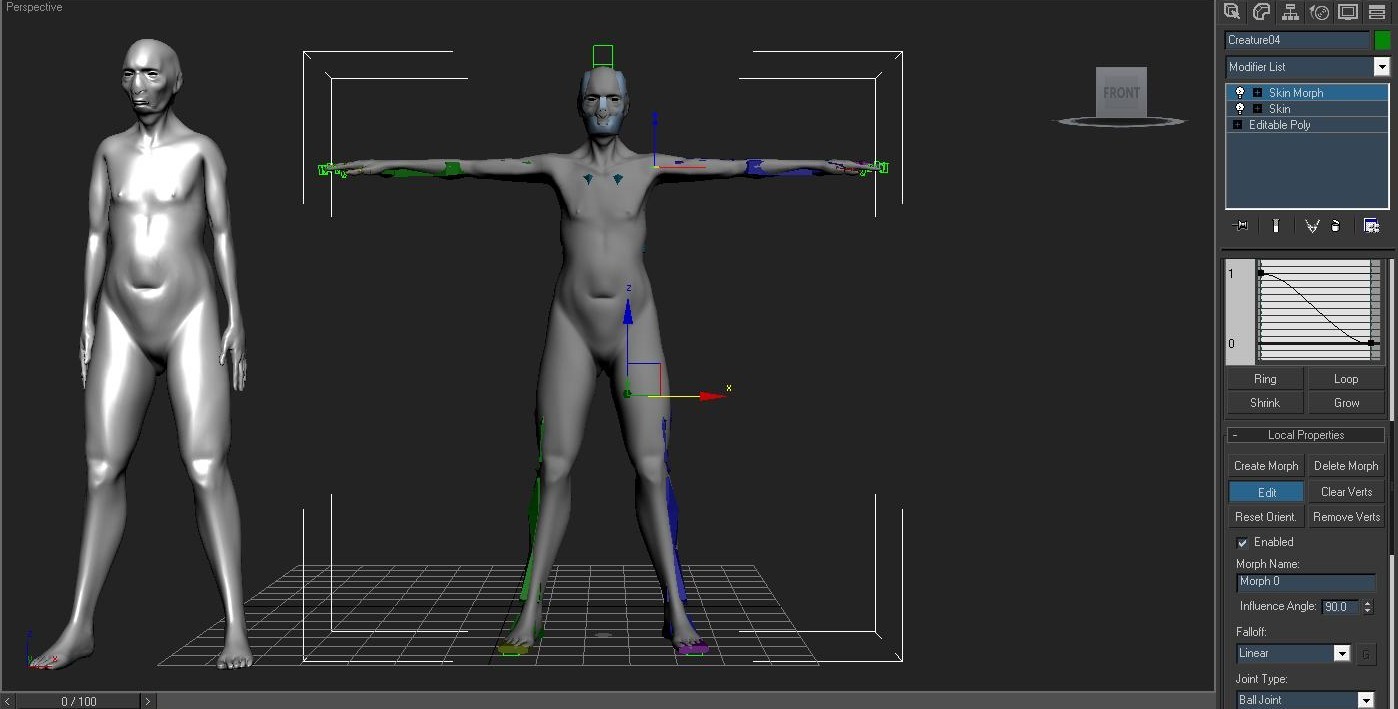The height and width of the screenshot is (709, 1398).
Task: Click the Perspective viewport label
Action: tap(34, 7)
